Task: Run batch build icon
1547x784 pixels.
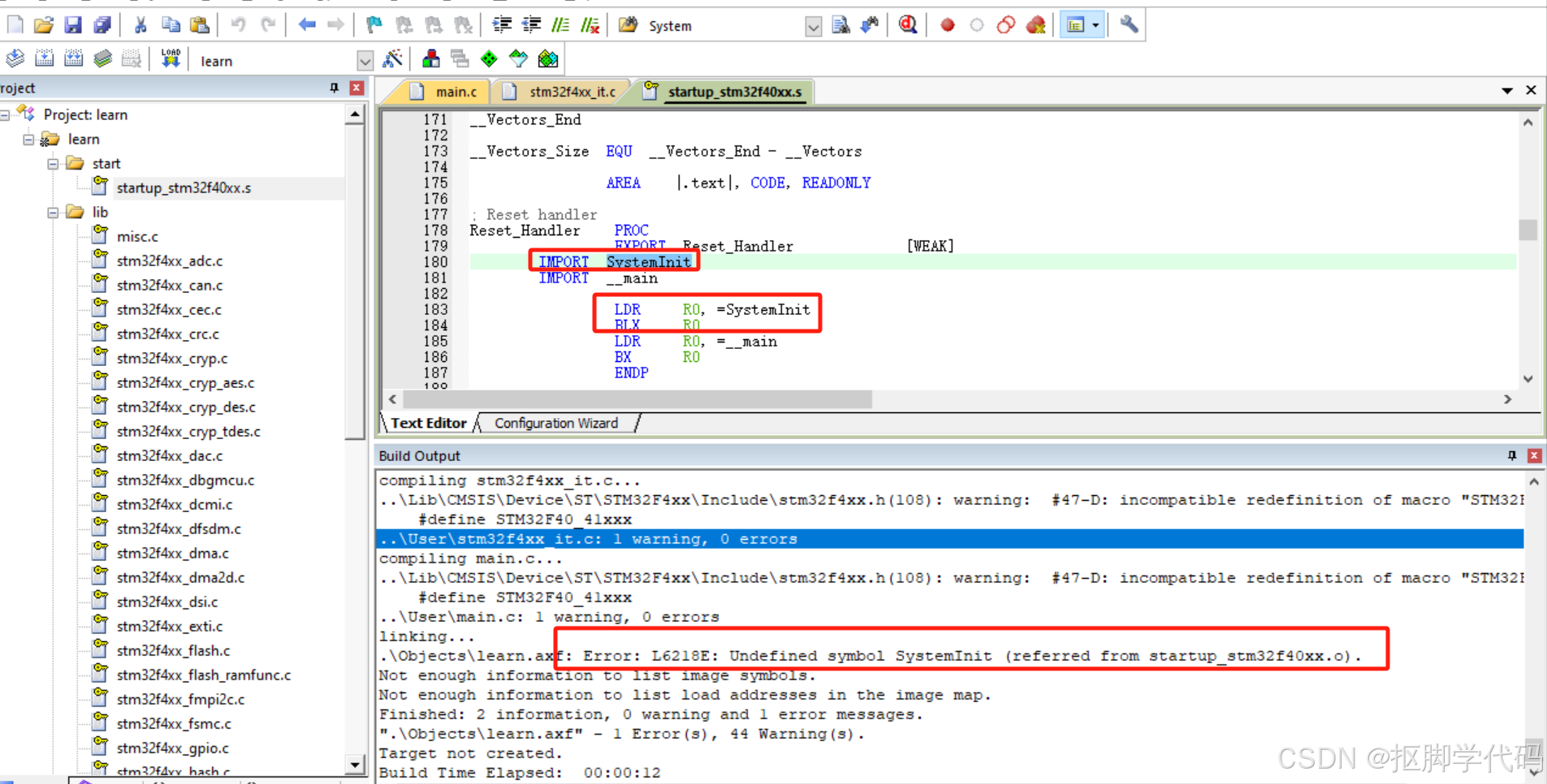Action: [102, 59]
